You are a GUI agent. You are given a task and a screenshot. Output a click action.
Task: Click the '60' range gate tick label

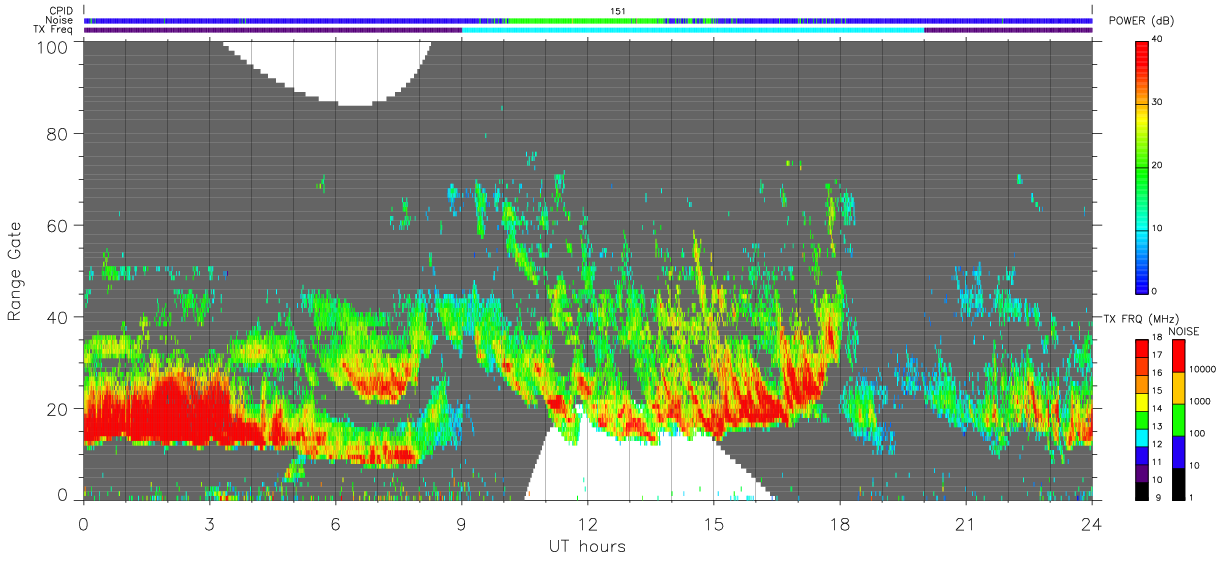pyautogui.click(x=56, y=225)
